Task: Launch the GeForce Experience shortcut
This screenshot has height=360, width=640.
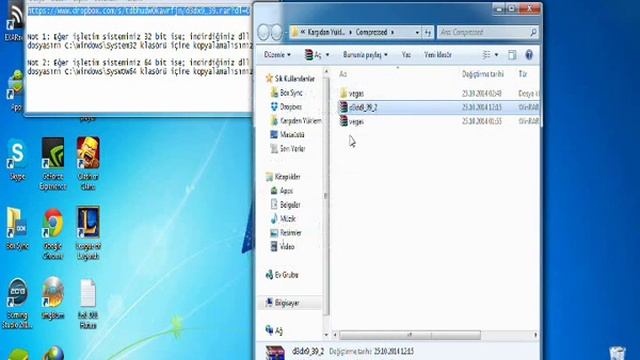Action: point(53,164)
